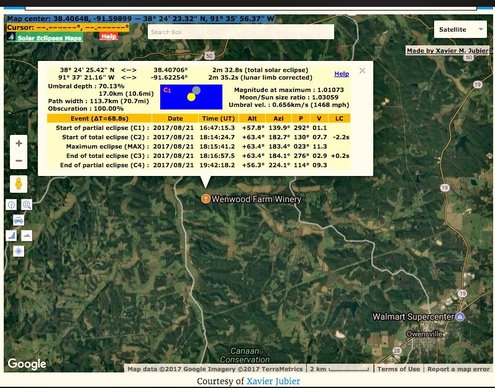Open the Terms of Use link
Image resolution: width=495 pixels, height=388 pixels.
(399, 369)
